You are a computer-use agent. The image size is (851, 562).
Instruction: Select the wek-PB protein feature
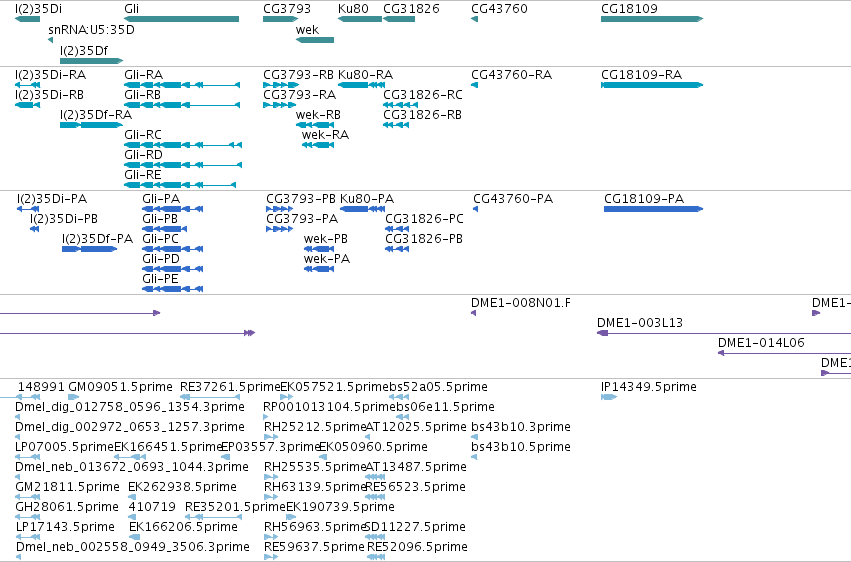pos(319,250)
